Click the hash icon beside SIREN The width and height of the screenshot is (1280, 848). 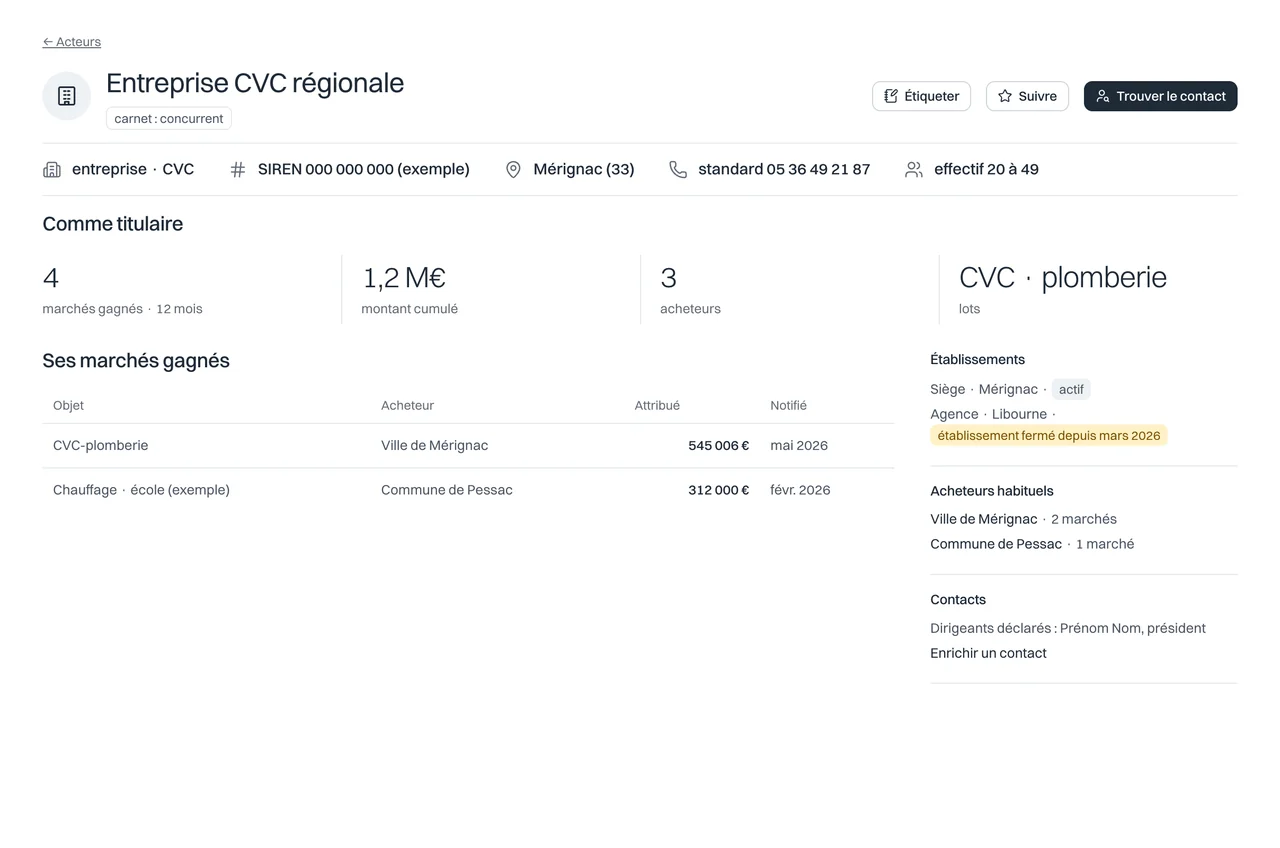238,170
